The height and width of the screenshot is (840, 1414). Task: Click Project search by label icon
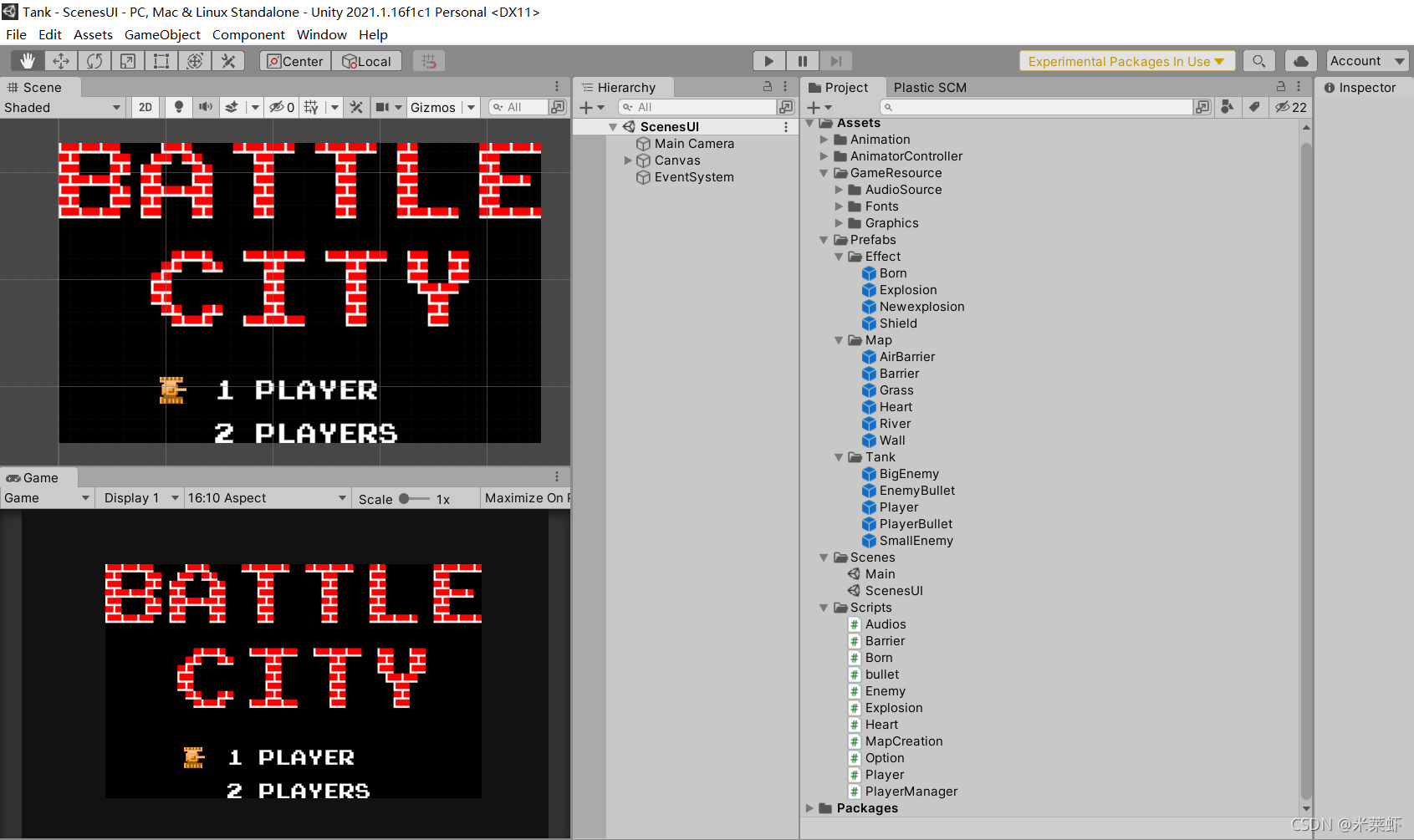point(1253,107)
